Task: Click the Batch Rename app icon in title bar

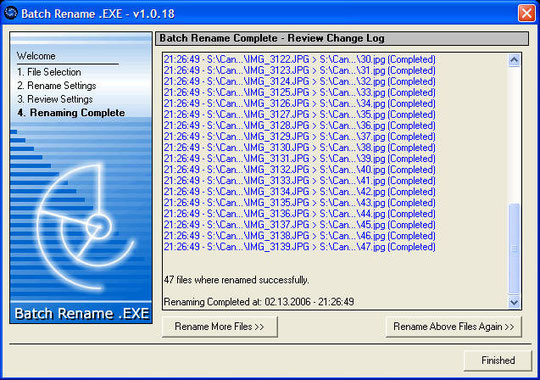Action: (11, 13)
